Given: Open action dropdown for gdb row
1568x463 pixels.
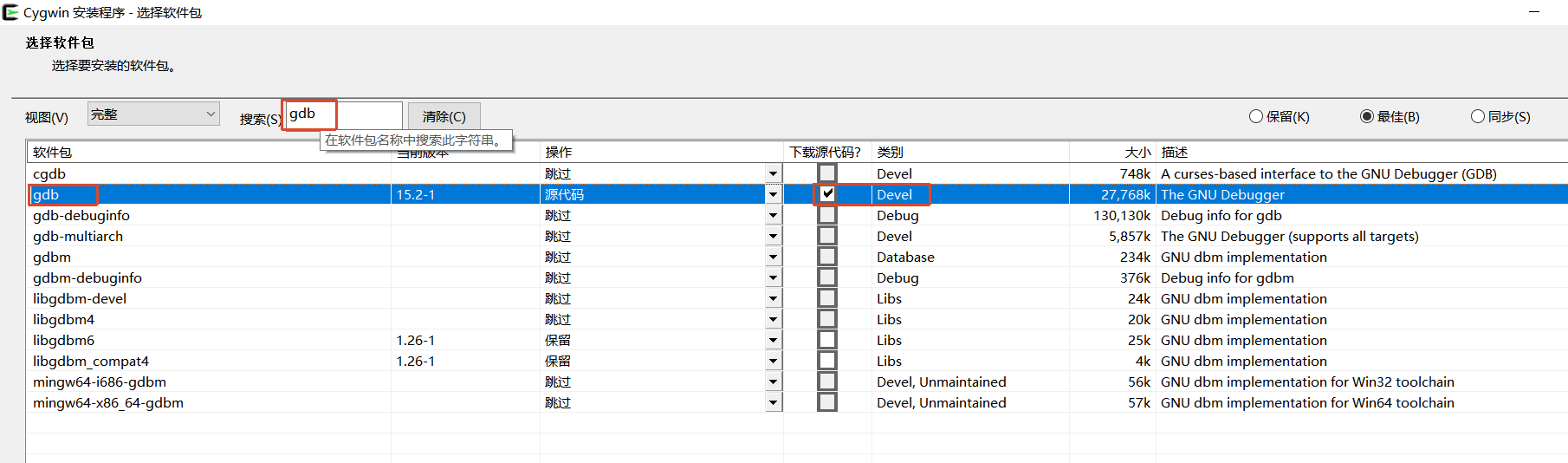Looking at the screenshot, I should 773,194.
